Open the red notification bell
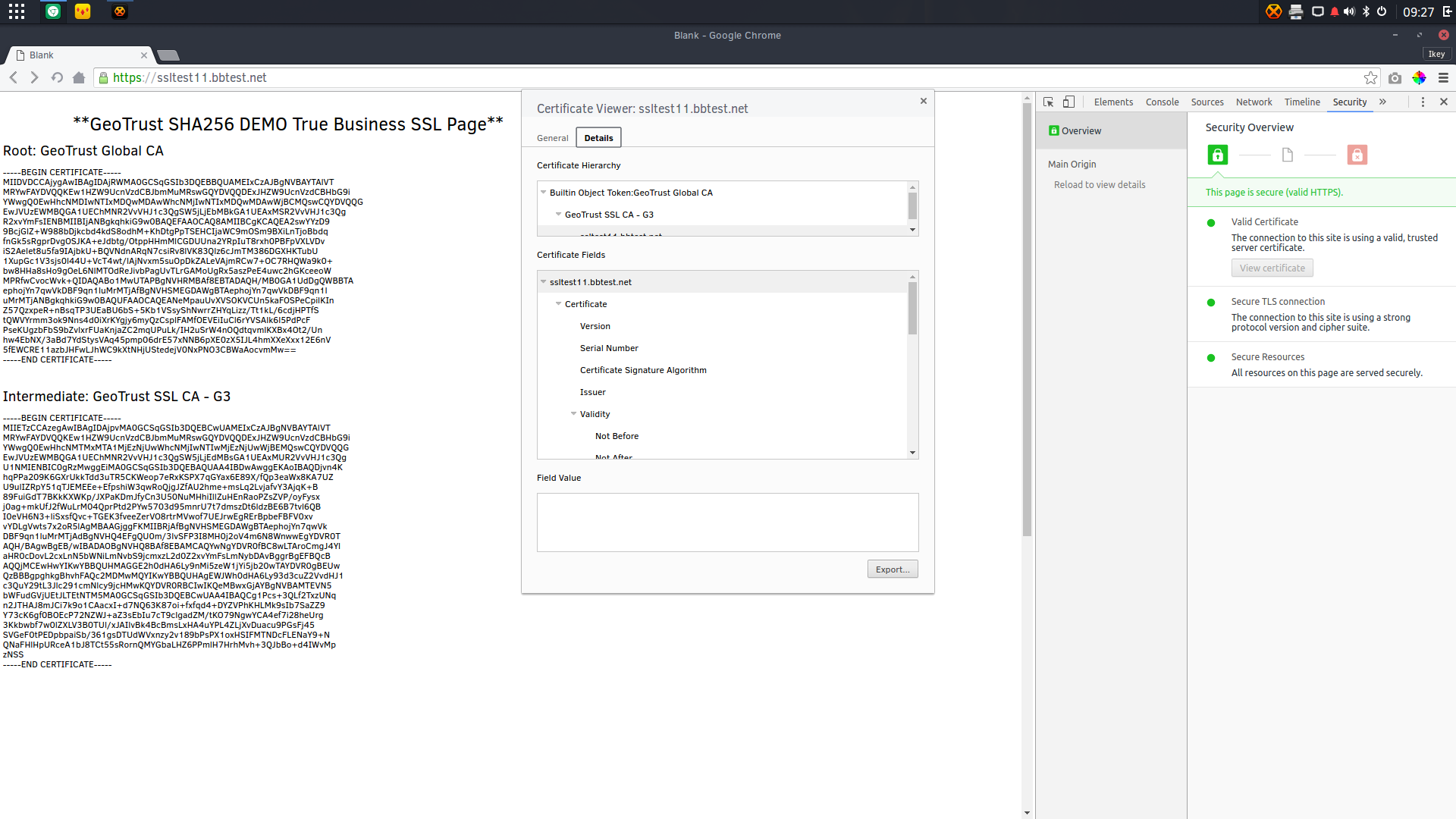Viewport: 1456px width, 819px height. pyautogui.click(x=1335, y=11)
